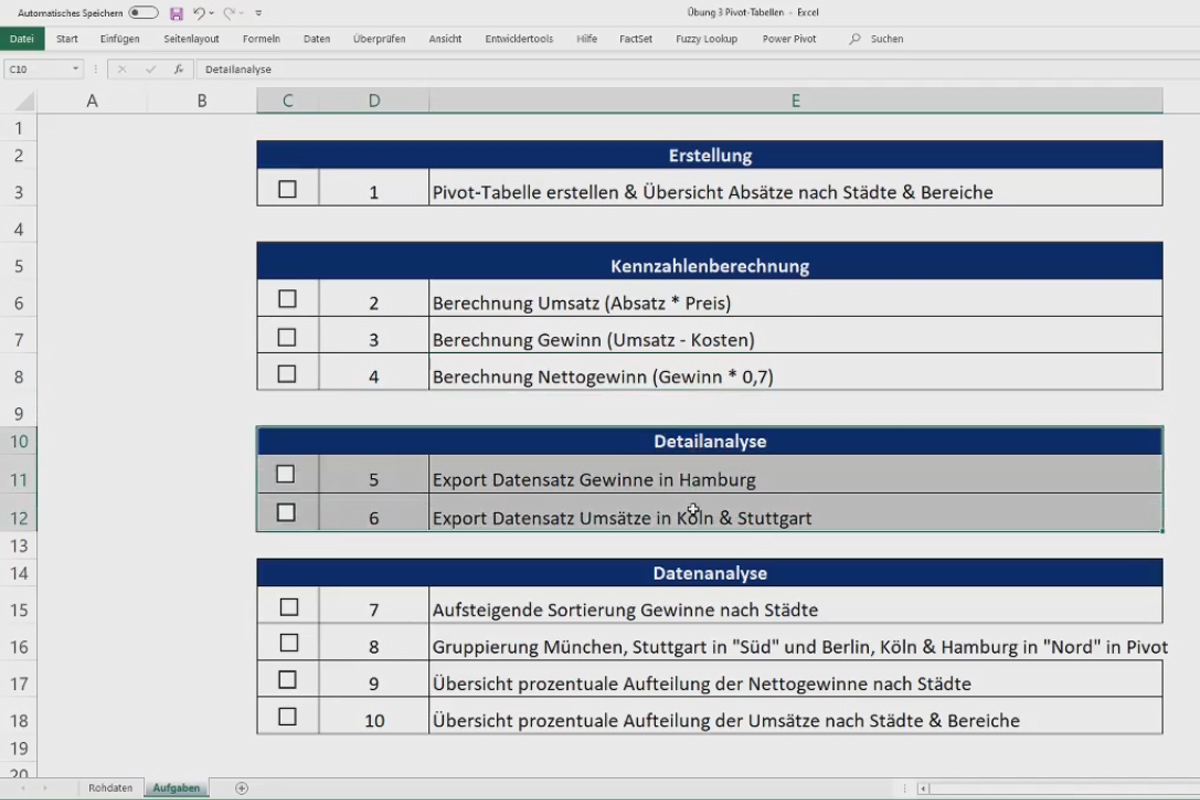
Task: Click the Undo arrow icon
Action: (198, 13)
